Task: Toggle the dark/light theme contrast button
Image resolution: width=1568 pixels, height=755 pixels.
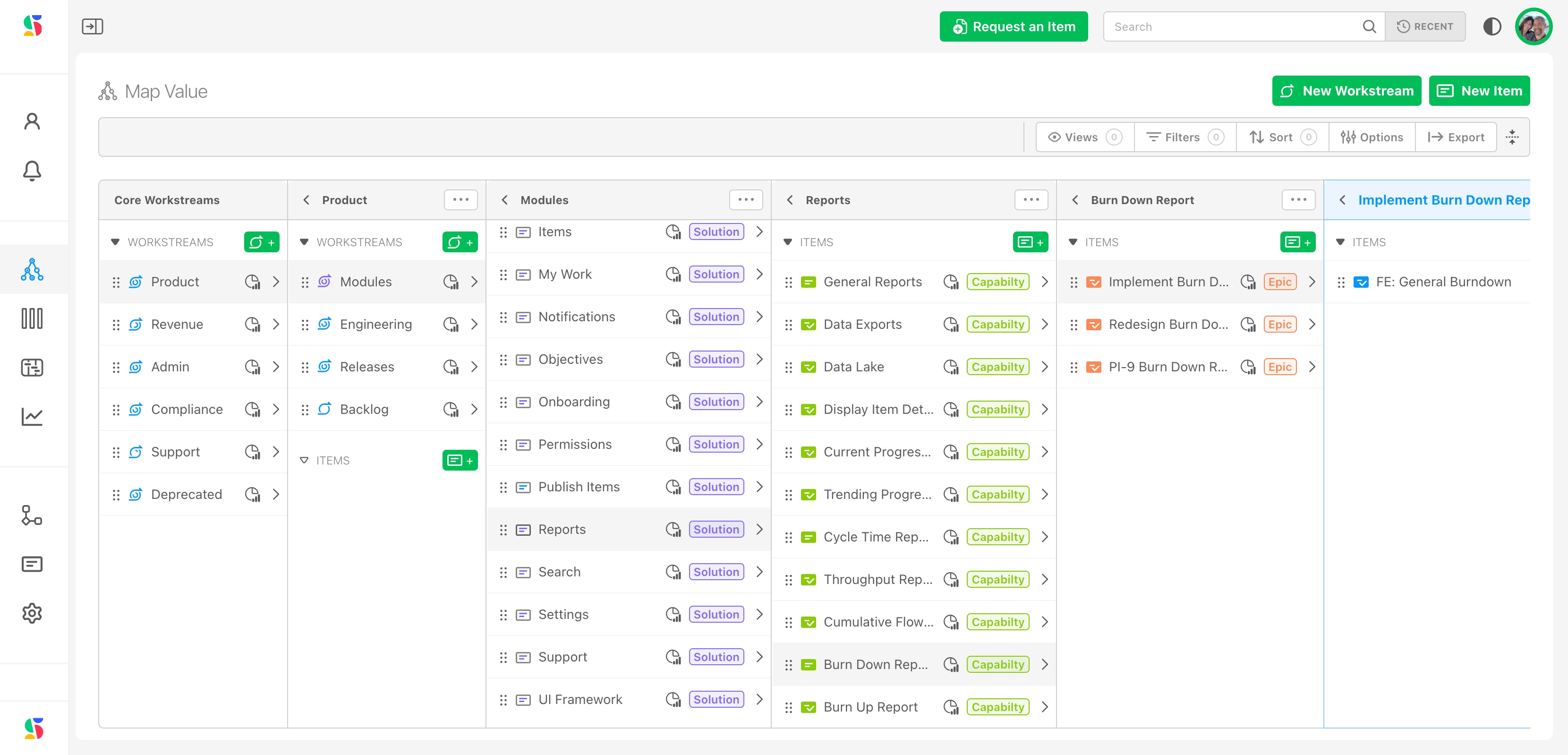Action: point(1492,27)
